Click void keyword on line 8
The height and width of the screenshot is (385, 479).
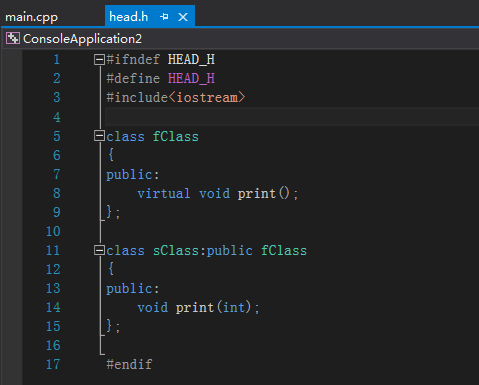click(x=214, y=194)
